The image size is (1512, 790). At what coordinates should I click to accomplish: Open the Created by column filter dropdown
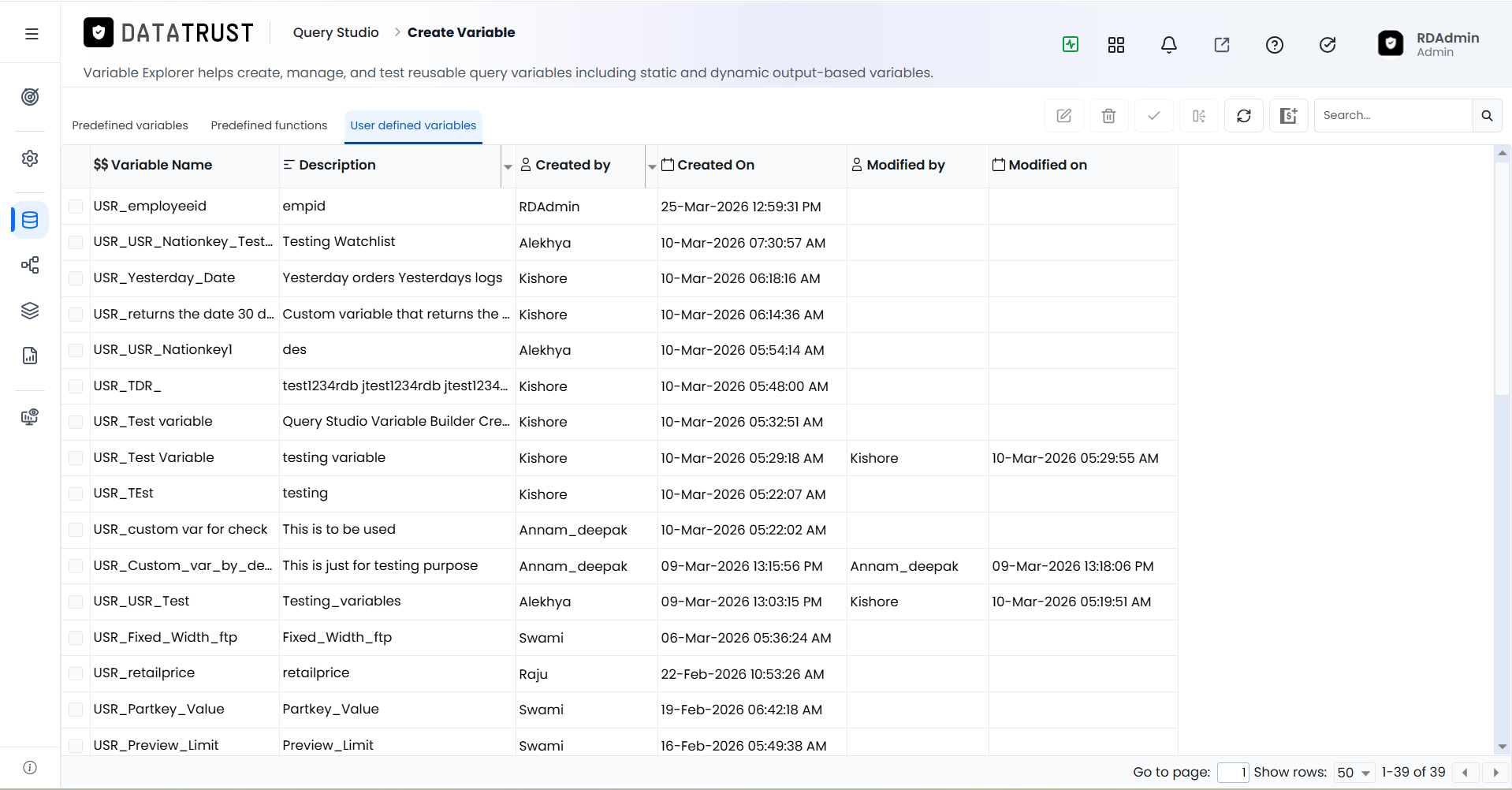pos(652,166)
